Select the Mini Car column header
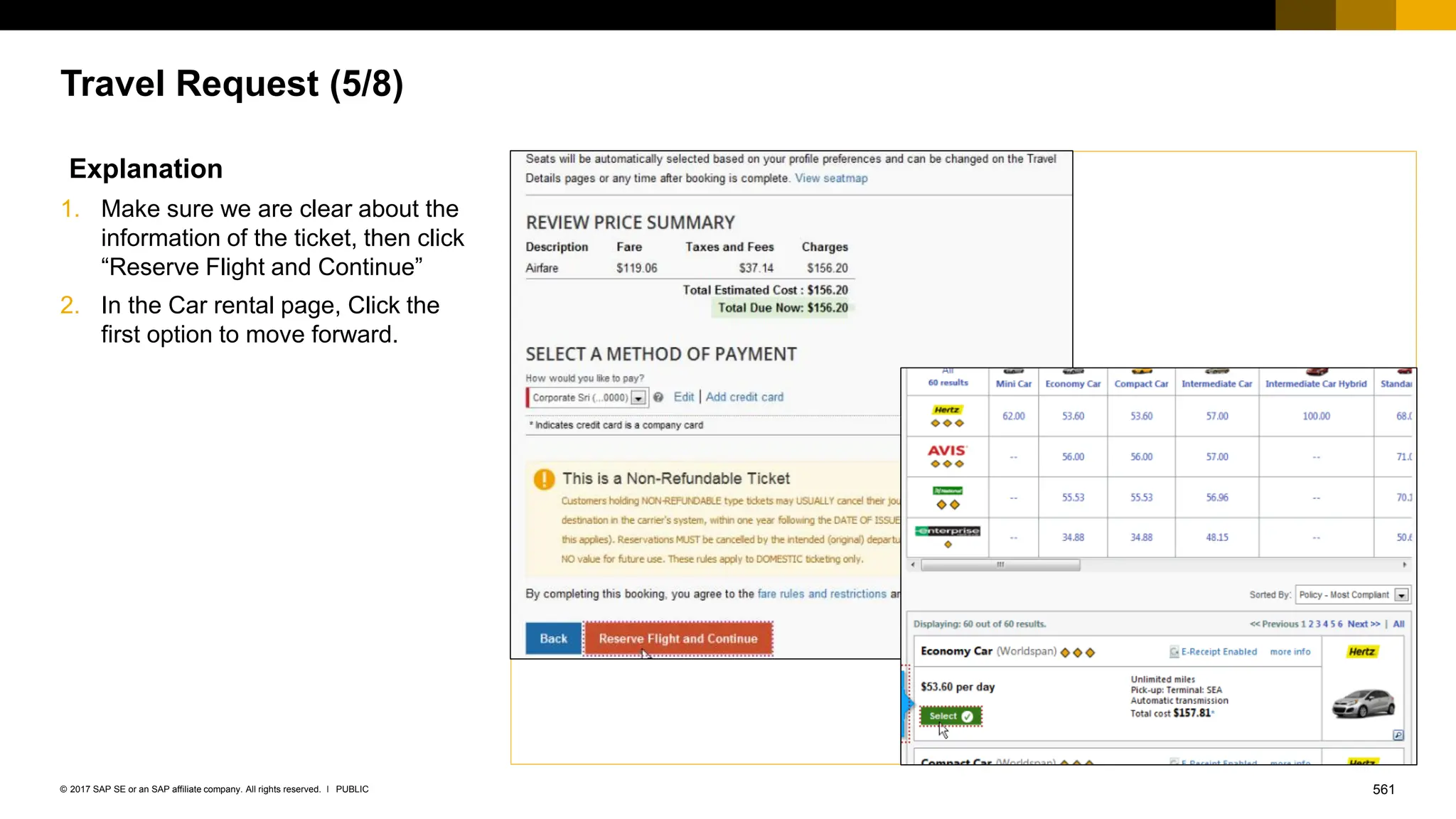 tap(1014, 384)
